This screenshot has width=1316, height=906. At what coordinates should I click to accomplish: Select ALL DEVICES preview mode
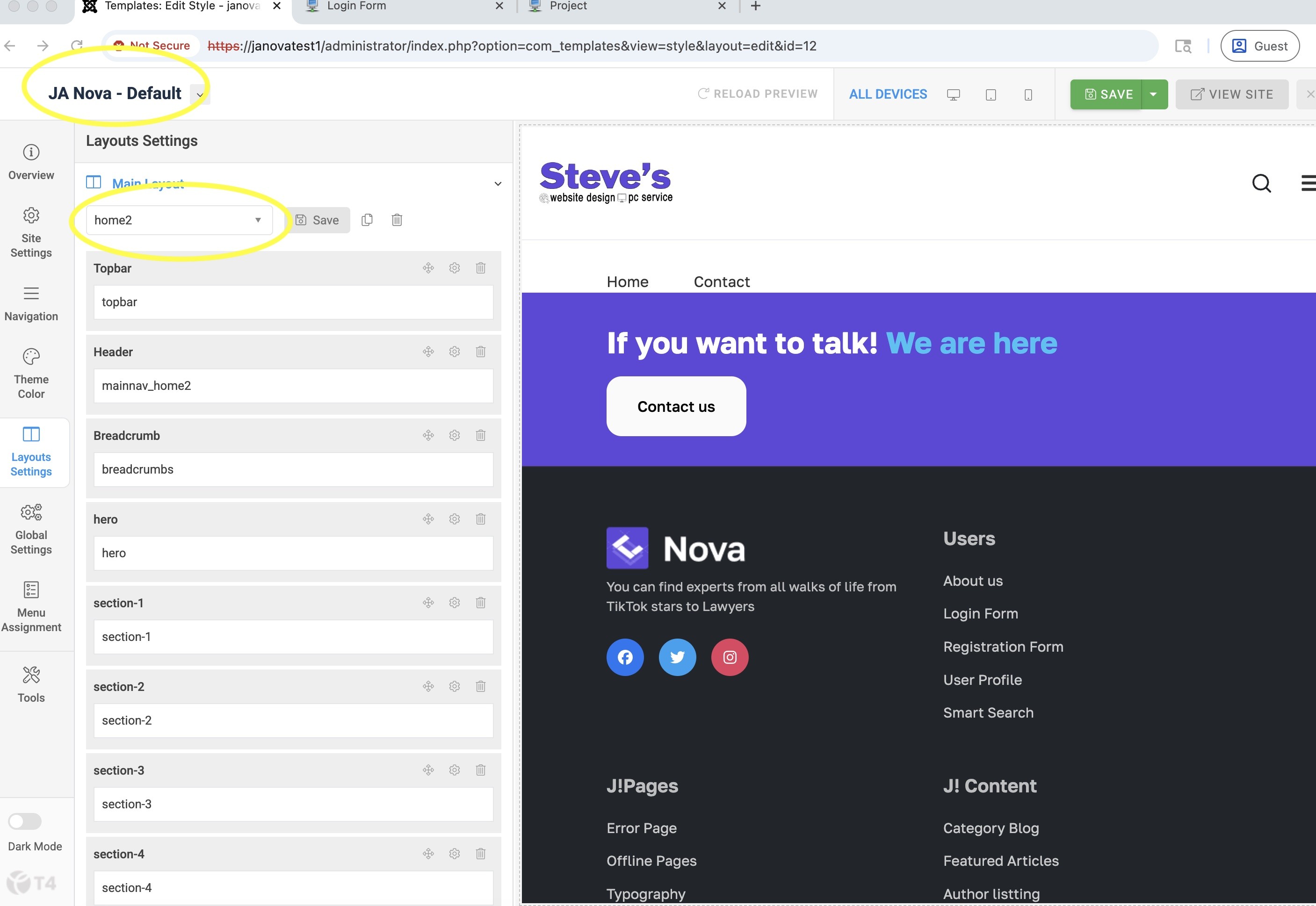(887, 94)
